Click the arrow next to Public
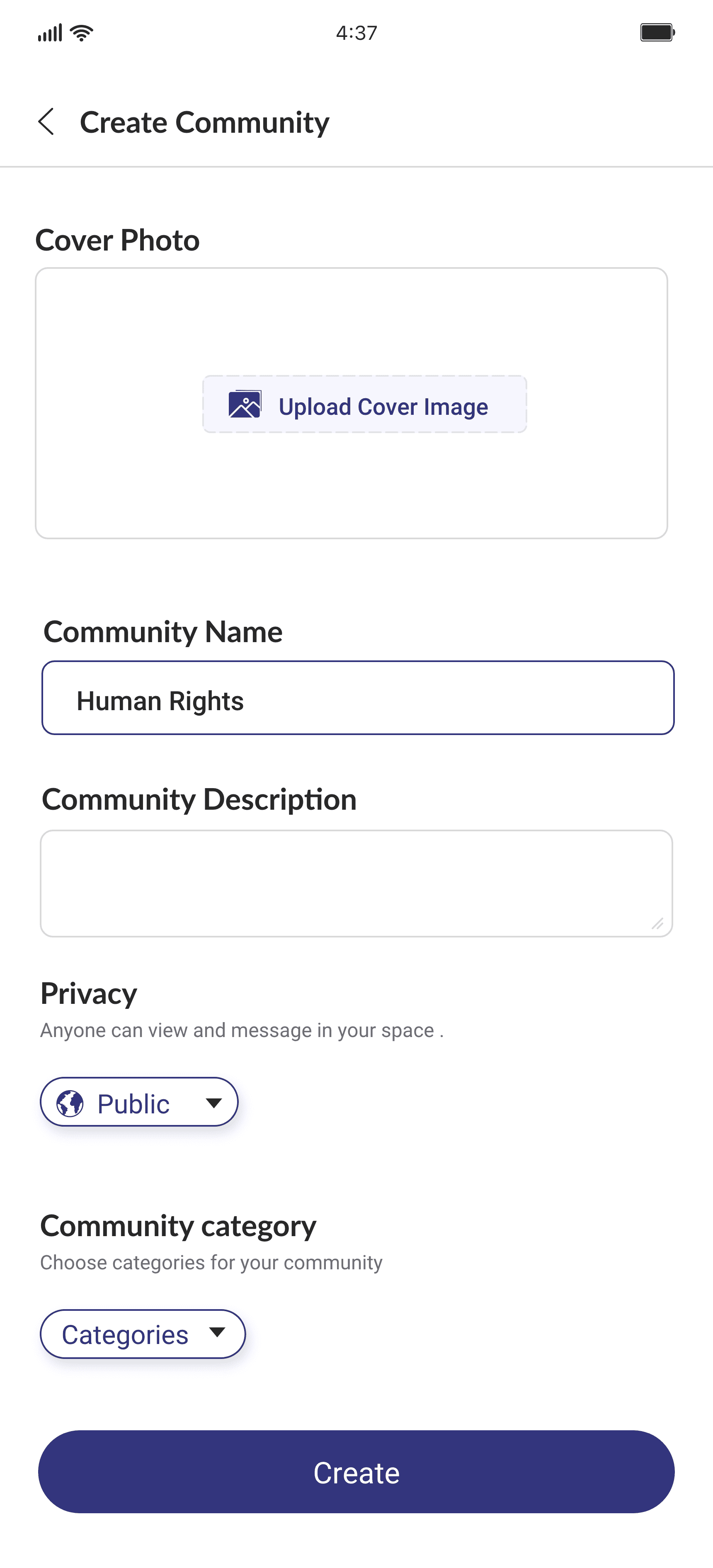This screenshot has width=713, height=1568. pos(213,1103)
